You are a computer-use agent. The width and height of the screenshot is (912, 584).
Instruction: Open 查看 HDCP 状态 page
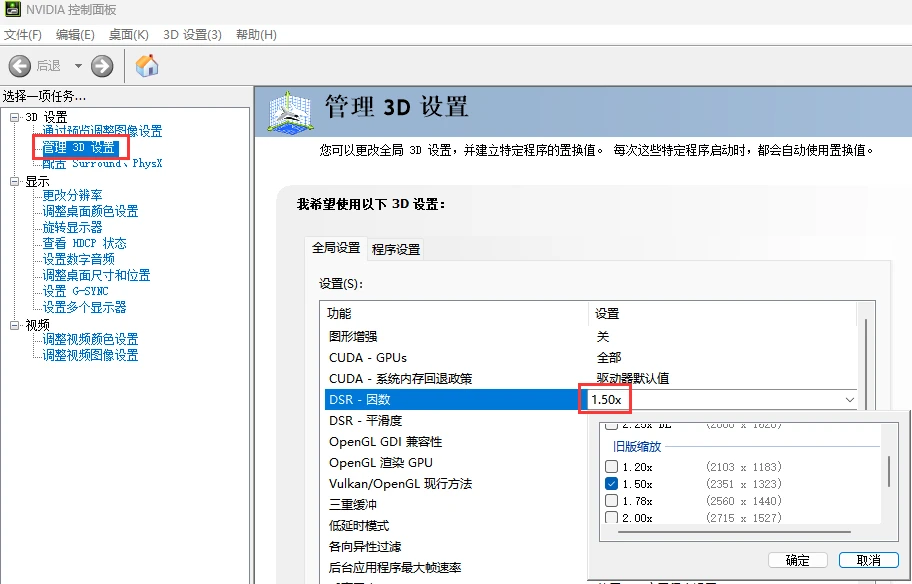coord(84,243)
